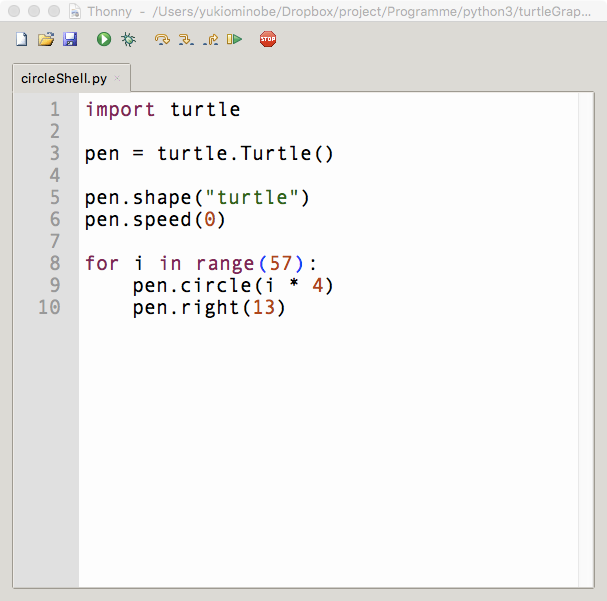Click the Open file folder icon
Screen dimensions: 607x601
[x=46, y=40]
